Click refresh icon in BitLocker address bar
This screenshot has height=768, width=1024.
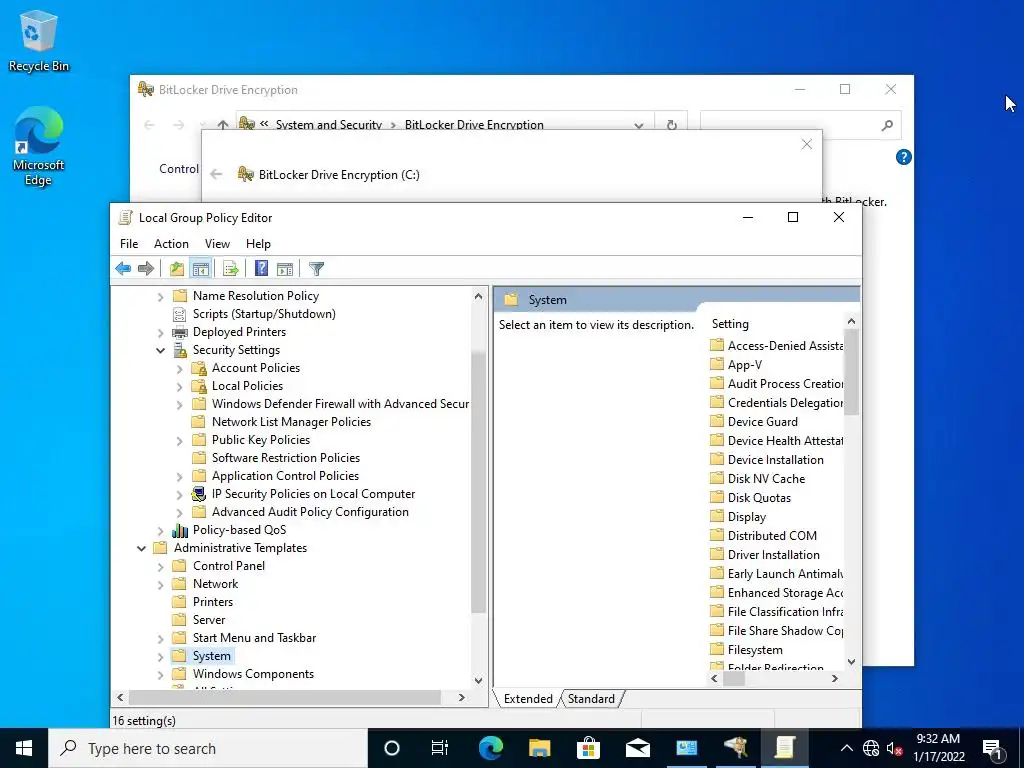point(671,125)
